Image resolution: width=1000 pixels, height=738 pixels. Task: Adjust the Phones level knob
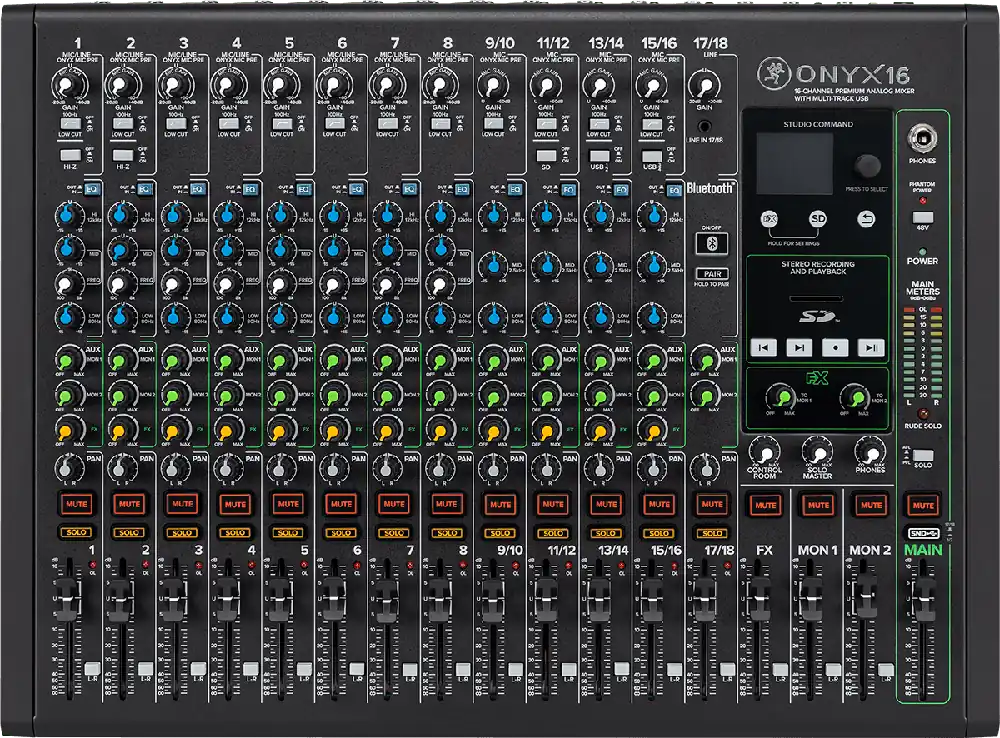click(x=870, y=451)
